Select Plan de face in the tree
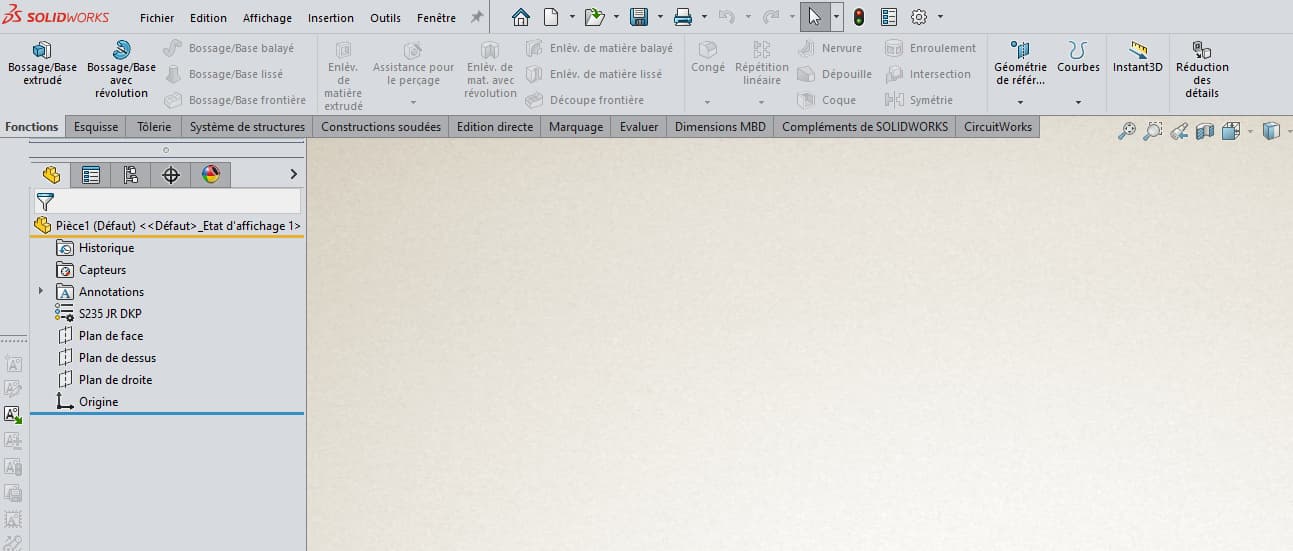 (110, 336)
